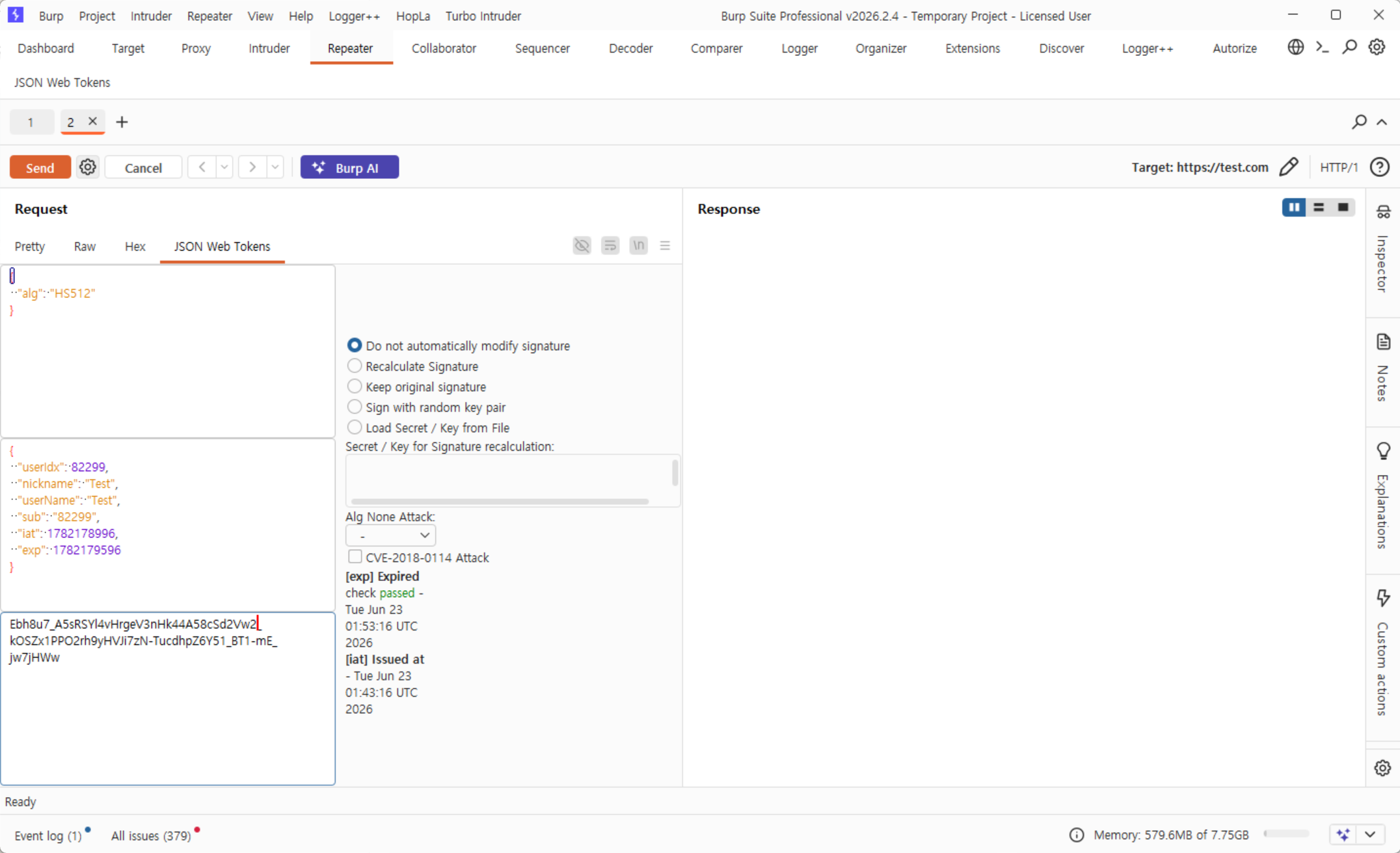The height and width of the screenshot is (853, 1400).
Task: Open global search magnifier in top bar
Action: (x=1350, y=47)
